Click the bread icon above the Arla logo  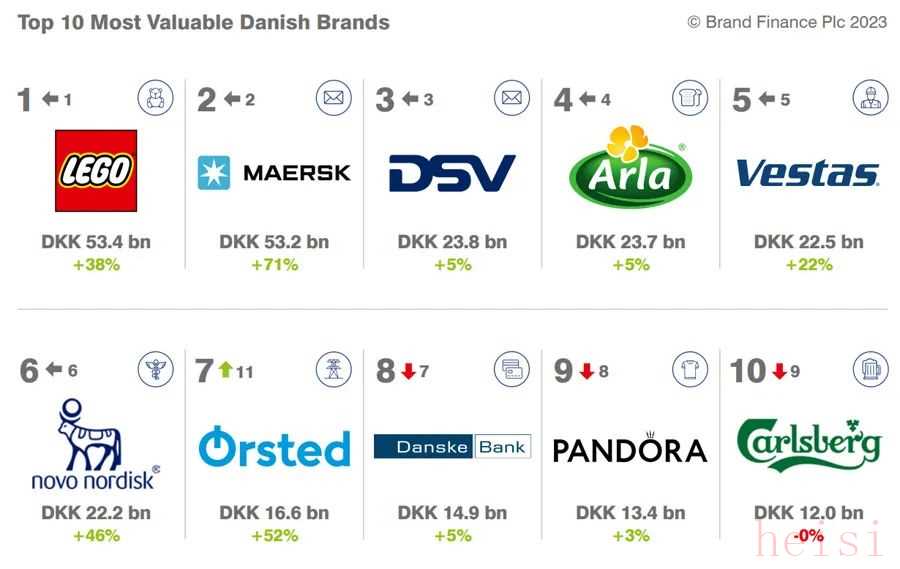point(690,98)
